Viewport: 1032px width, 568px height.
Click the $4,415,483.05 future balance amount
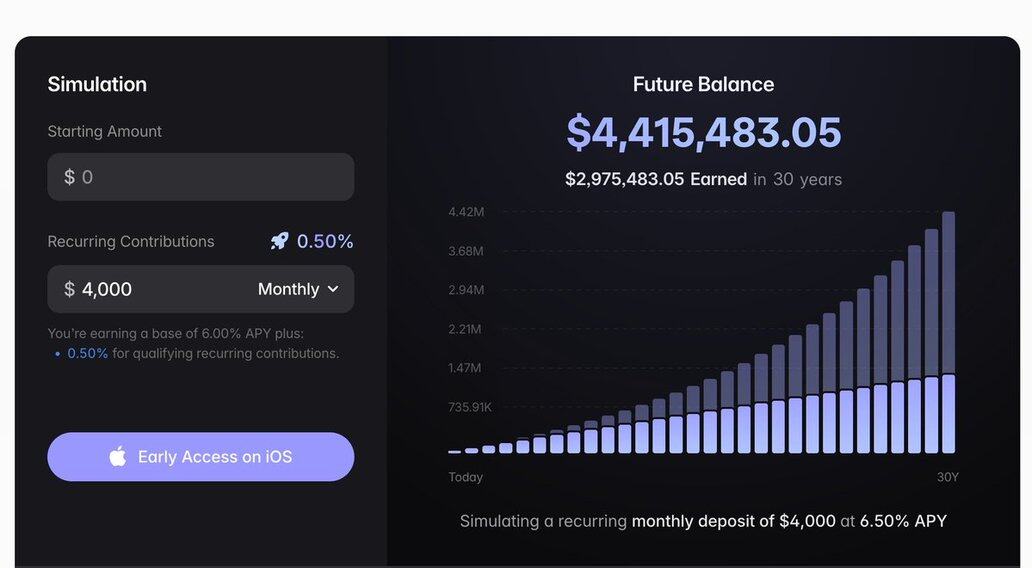pos(703,132)
